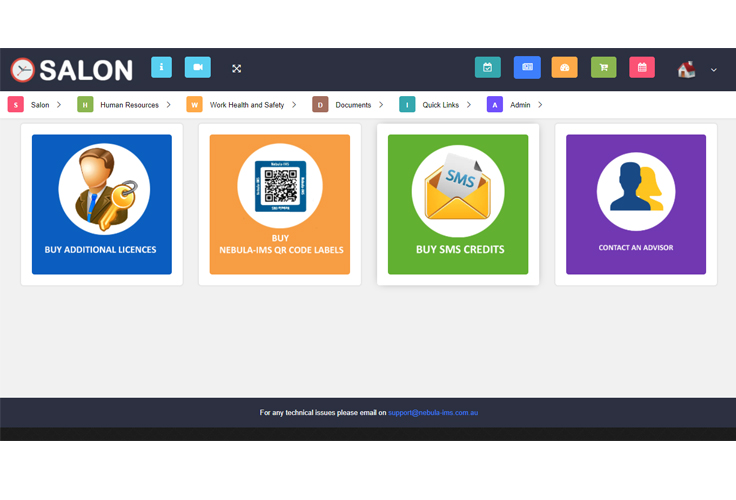Expand the chevron next to Work Health and Safety
The height and width of the screenshot is (500, 736).
pos(294,105)
